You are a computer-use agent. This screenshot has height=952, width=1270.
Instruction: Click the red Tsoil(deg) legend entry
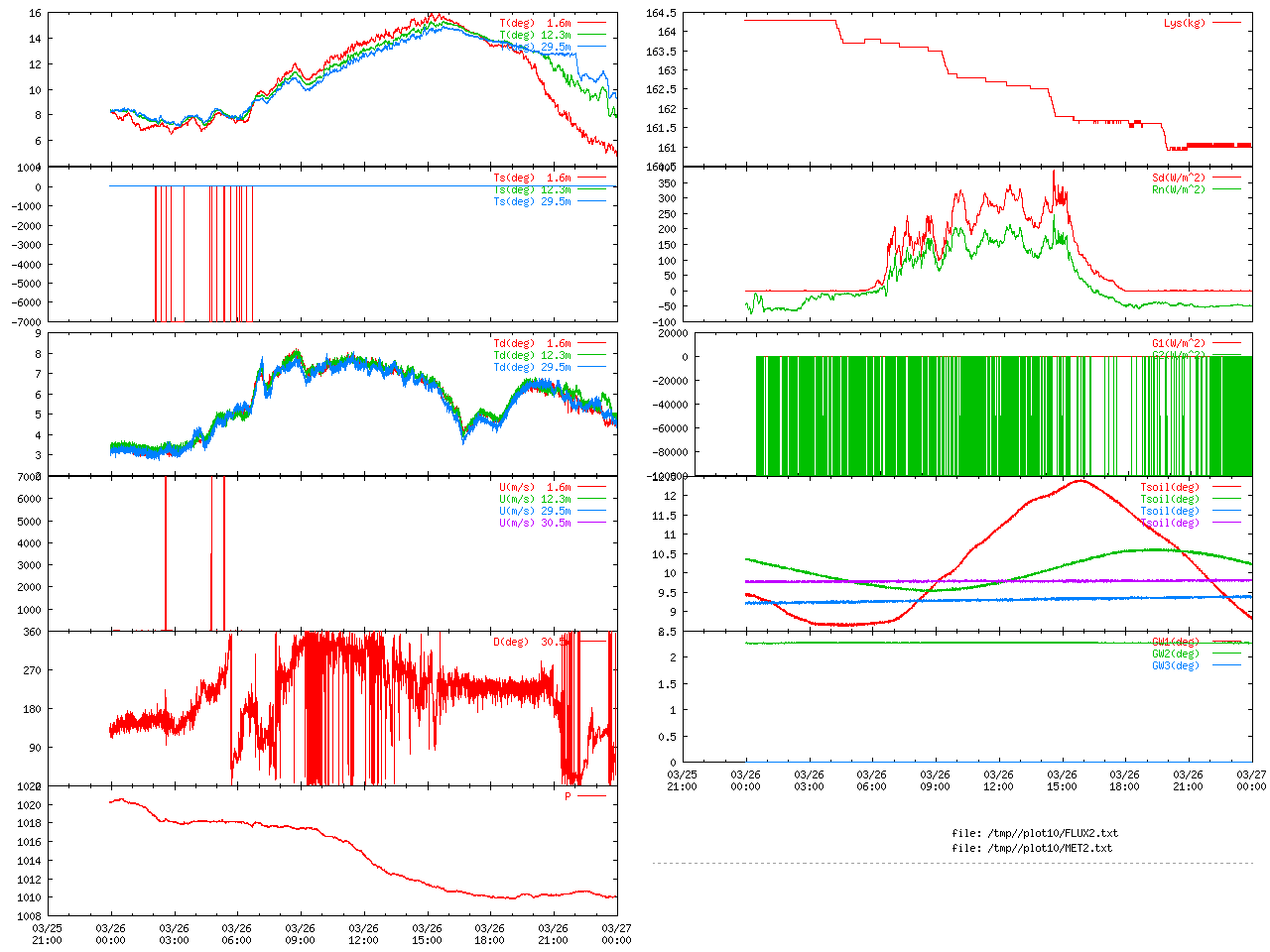1169,487
